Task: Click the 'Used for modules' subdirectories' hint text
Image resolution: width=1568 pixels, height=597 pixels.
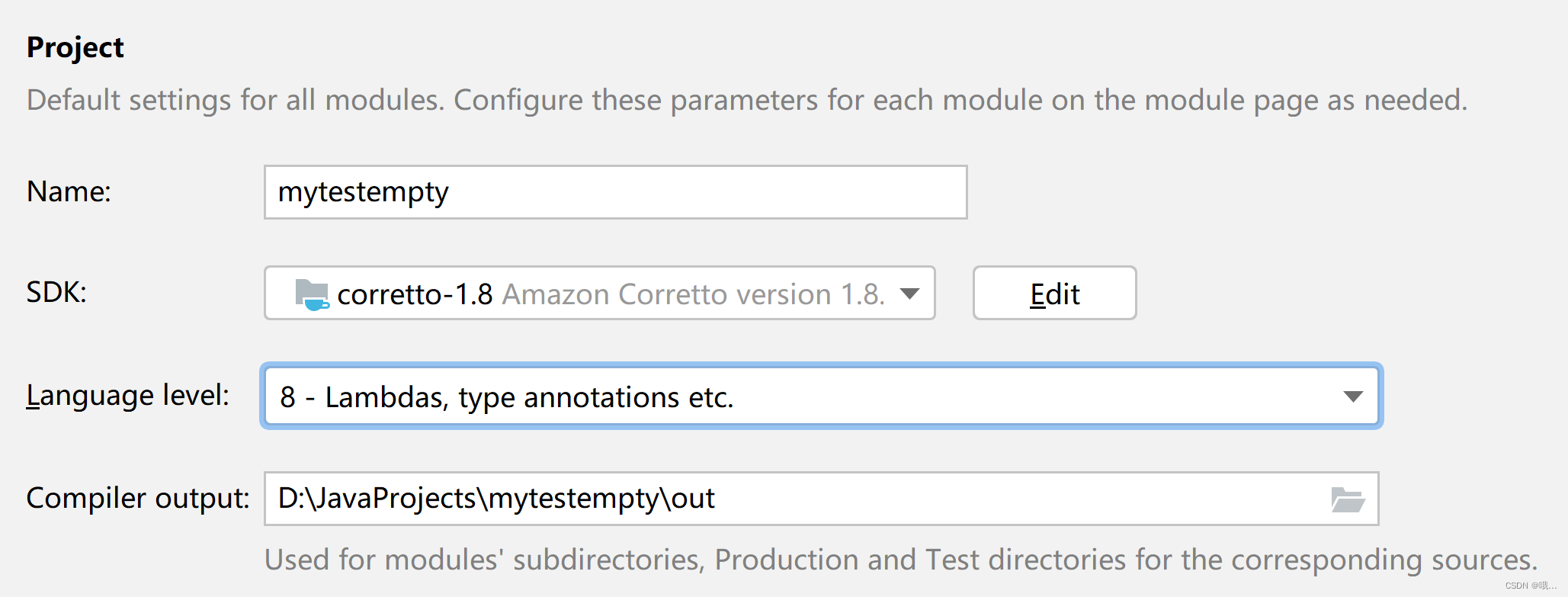Action: click(900, 560)
